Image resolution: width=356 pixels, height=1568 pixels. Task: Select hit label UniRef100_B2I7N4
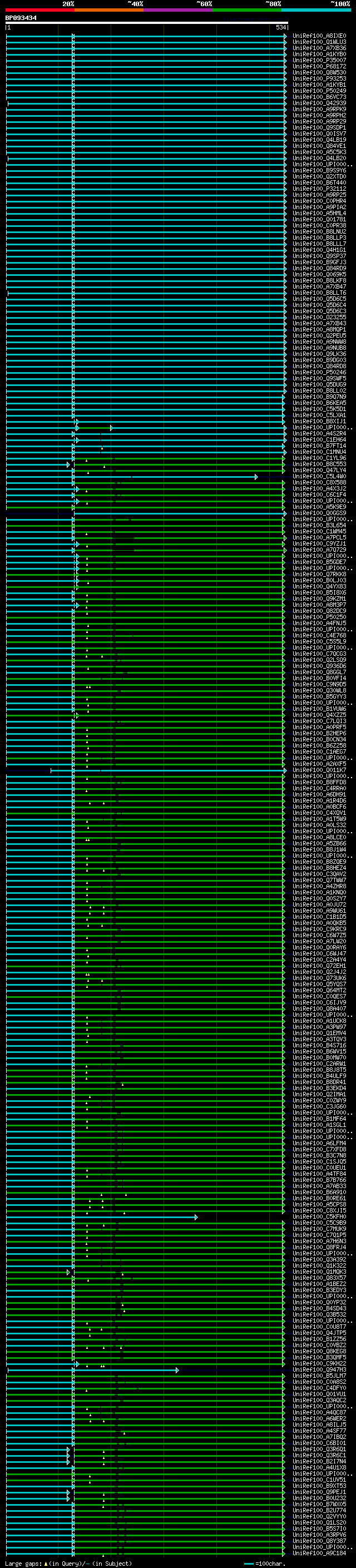coord(319,1461)
